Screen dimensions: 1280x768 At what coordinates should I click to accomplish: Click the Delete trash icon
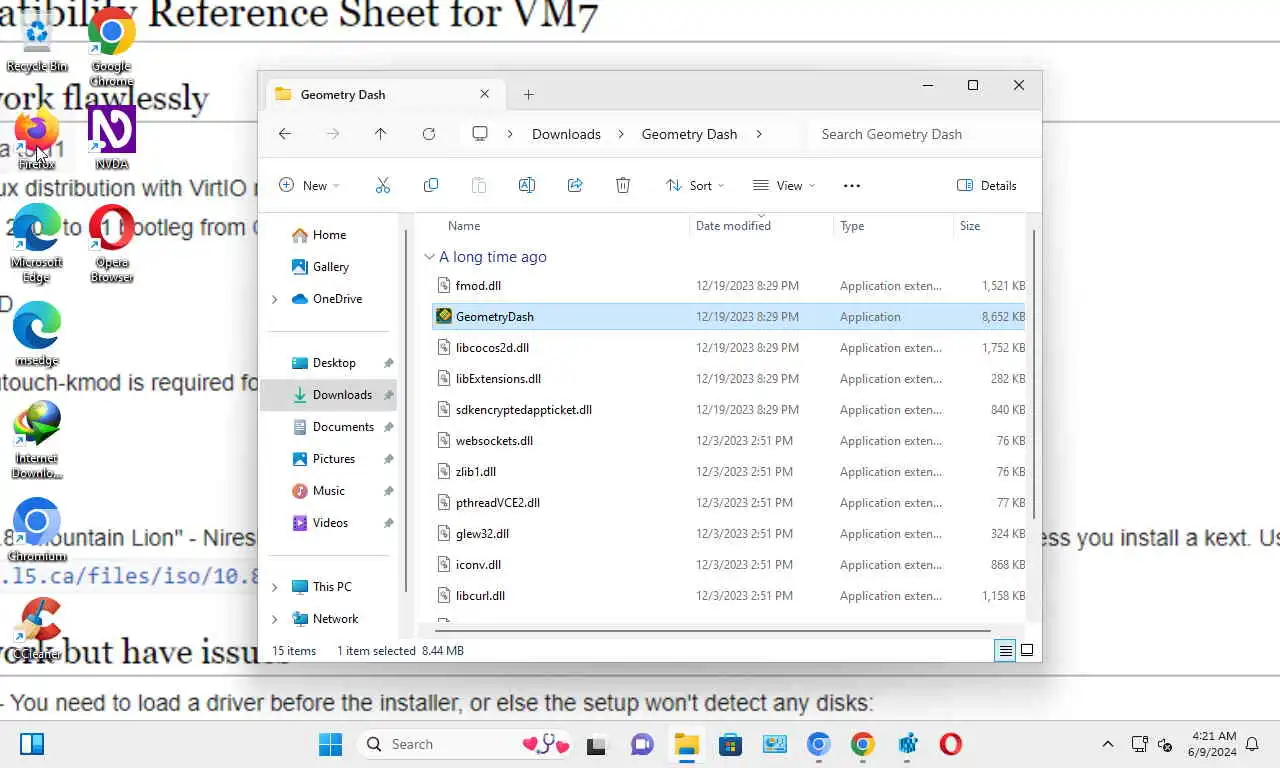(623, 185)
